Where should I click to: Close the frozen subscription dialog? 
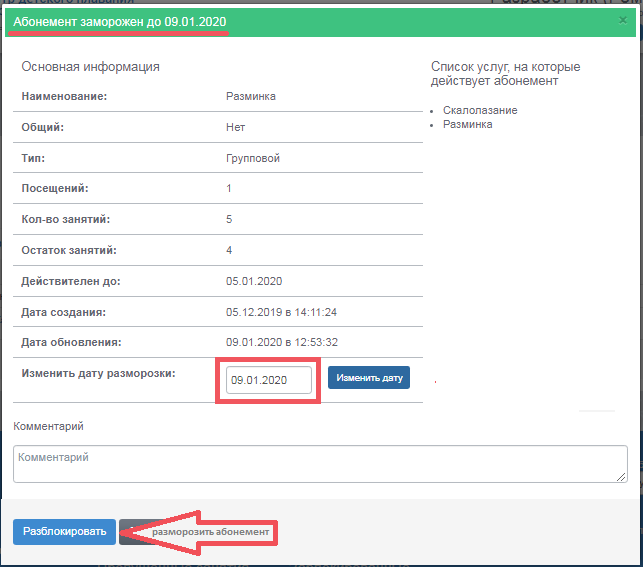[x=622, y=20]
